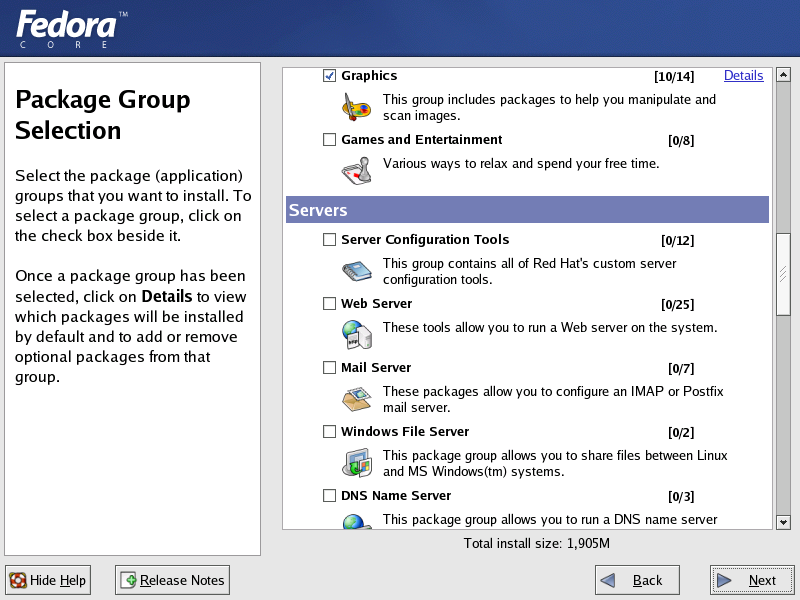Check the Games and Entertainment checkbox
The height and width of the screenshot is (600, 800).
coord(329,140)
